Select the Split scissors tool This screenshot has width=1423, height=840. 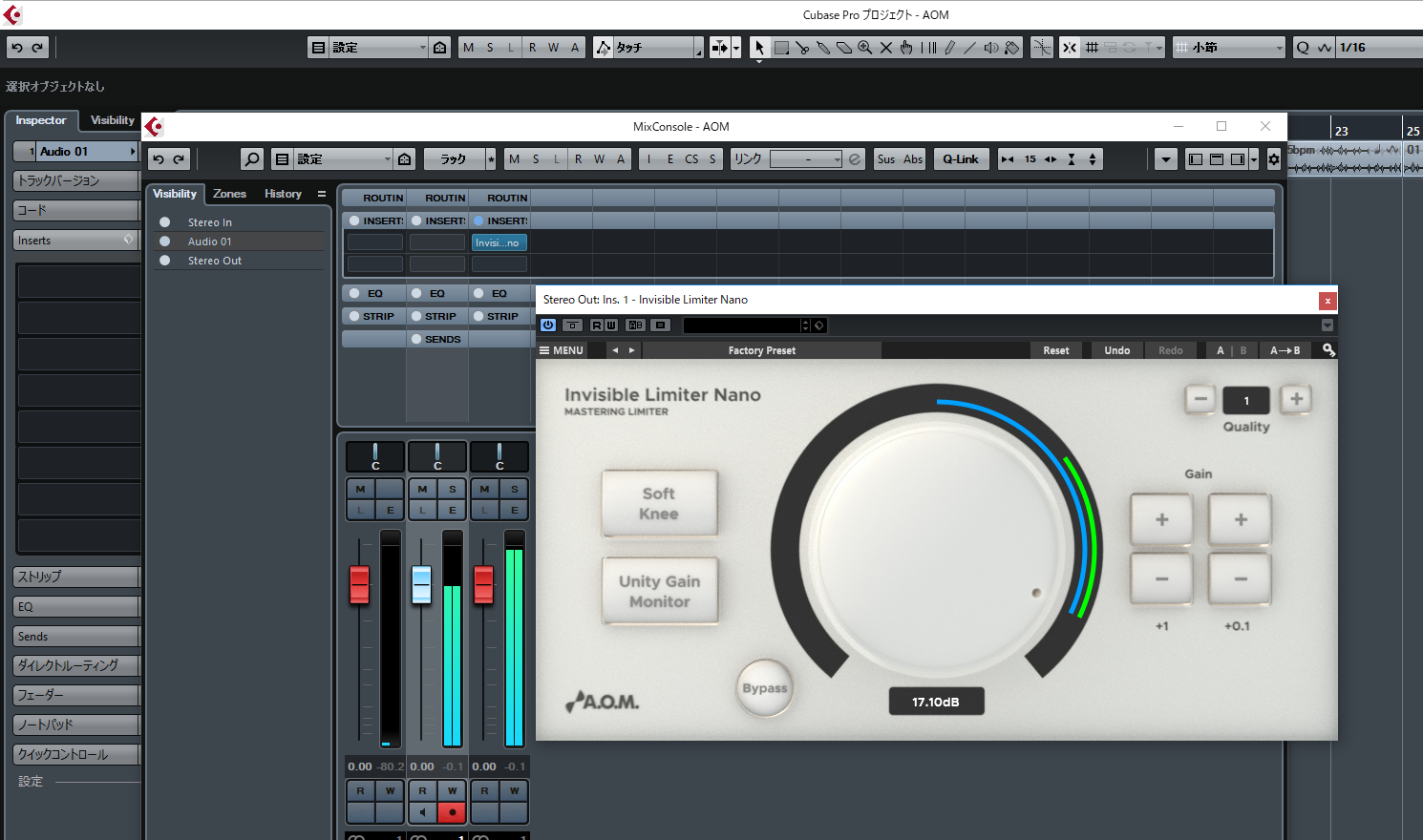tap(802, 47)
